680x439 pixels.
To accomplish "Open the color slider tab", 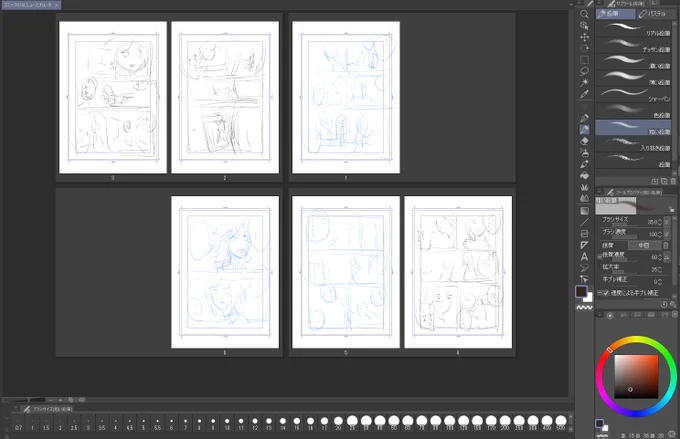I will (624, 315).
